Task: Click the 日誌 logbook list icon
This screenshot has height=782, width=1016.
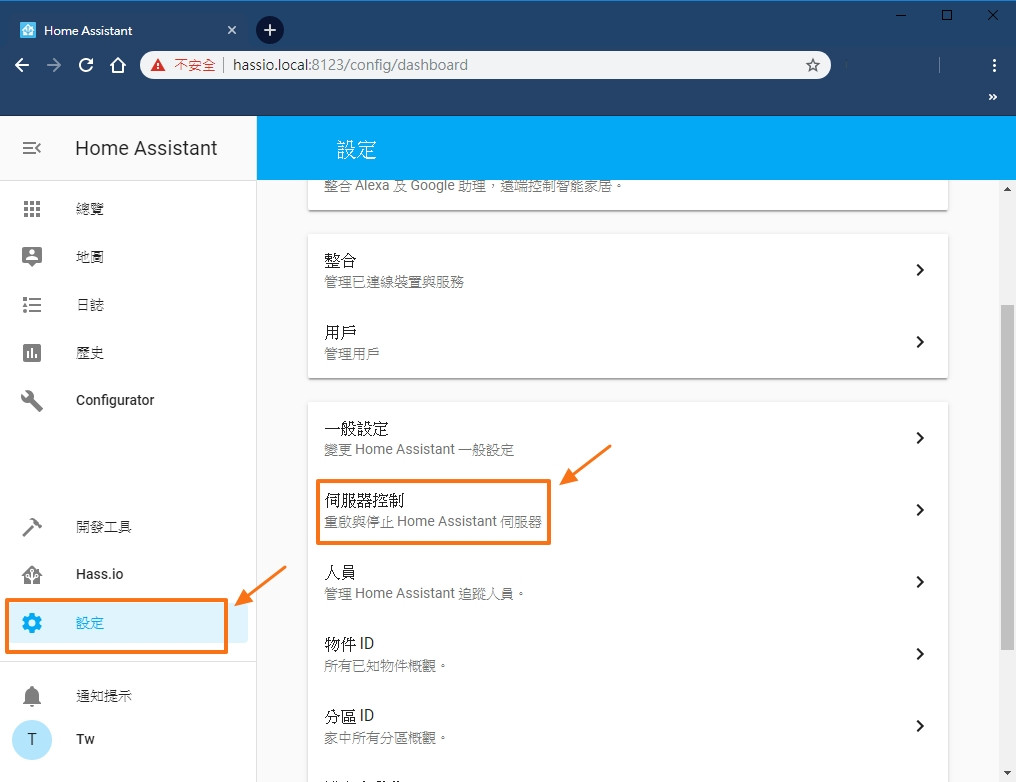Action: 32,305
